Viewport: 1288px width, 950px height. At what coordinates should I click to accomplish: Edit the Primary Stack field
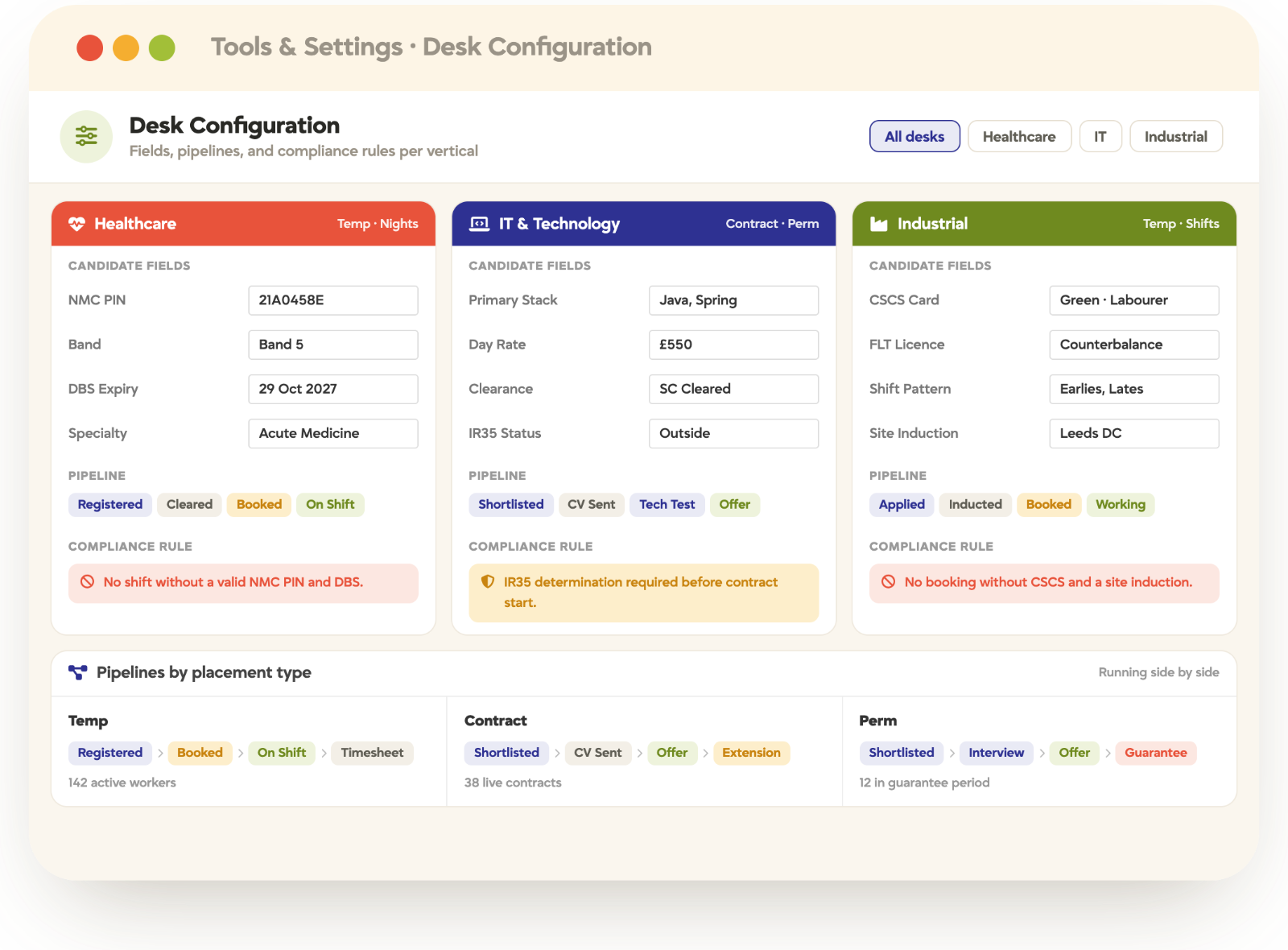pos(733,300)
